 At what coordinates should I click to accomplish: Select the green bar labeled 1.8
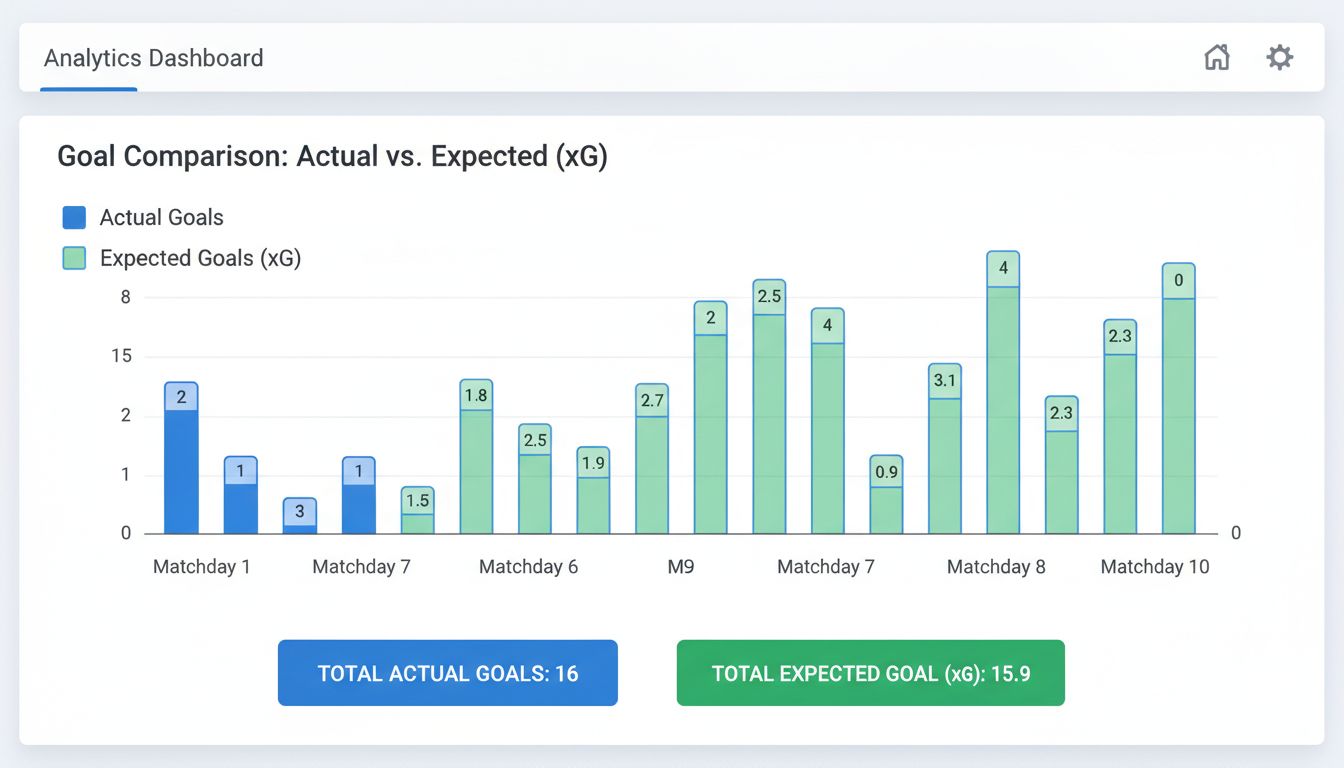pyautogui.click(x=476, y=460)
